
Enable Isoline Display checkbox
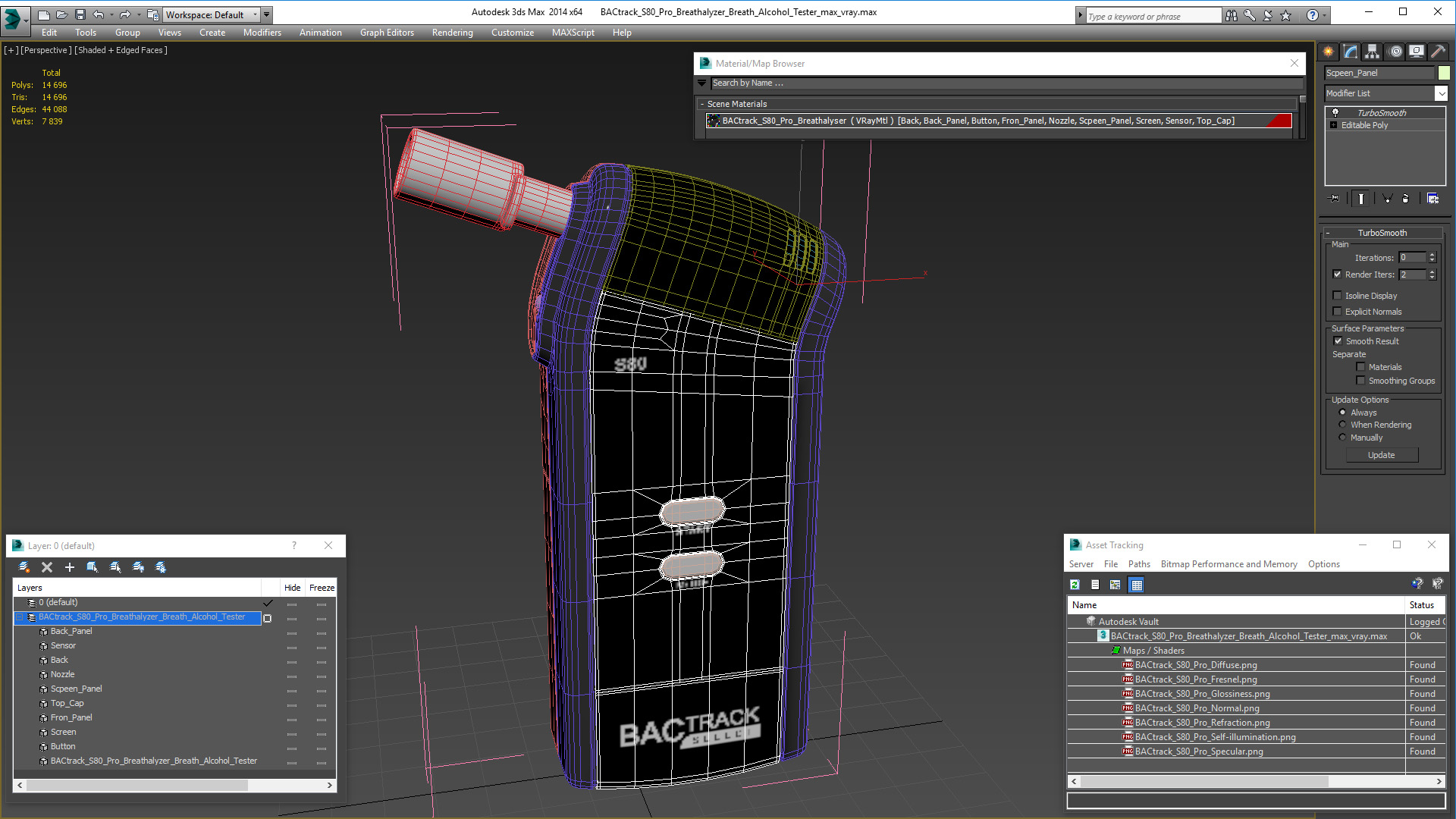tap(1338, 296)
